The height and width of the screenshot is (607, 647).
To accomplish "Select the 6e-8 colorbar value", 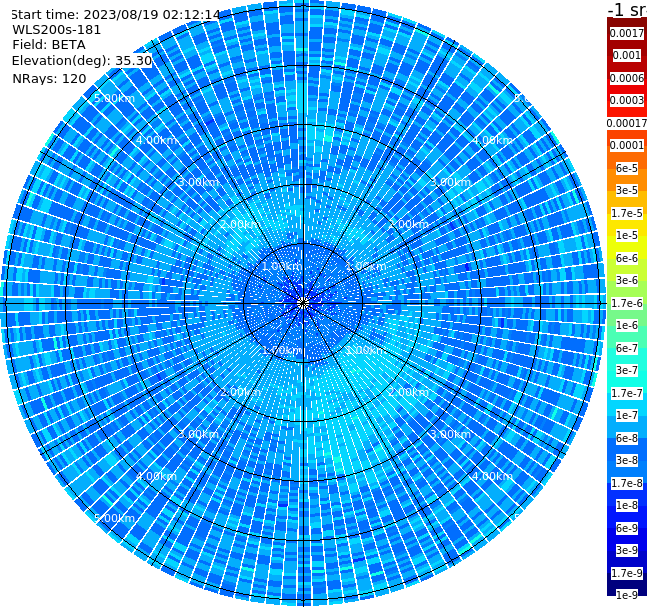I will [x=627, y=438].
